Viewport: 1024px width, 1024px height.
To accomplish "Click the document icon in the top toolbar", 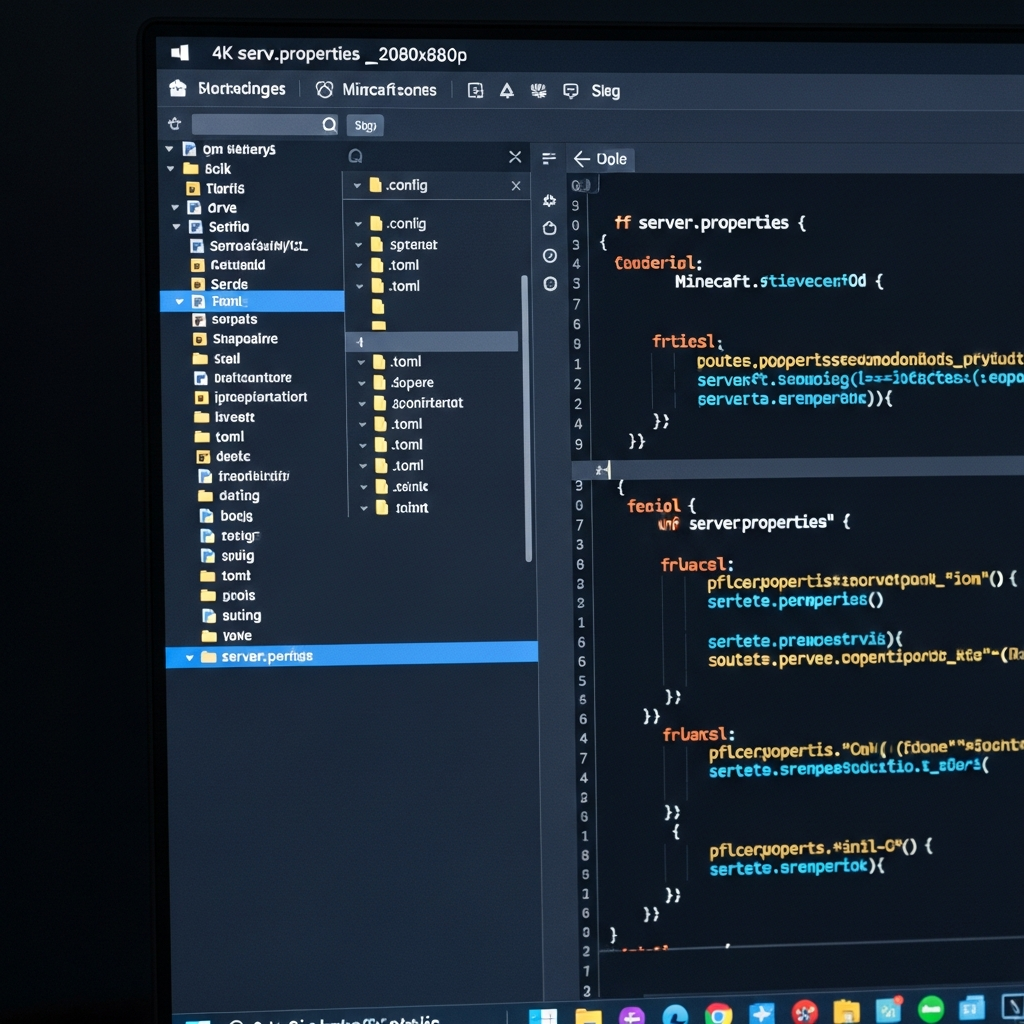I will coord(475,90).
